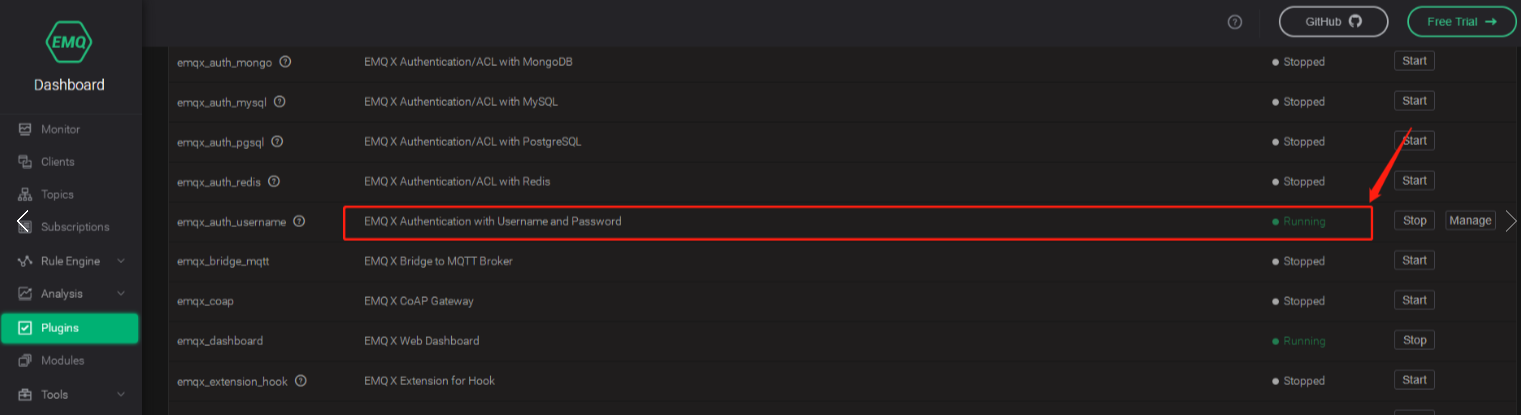The width and height of the screenshot is (1521, 415).
Task: Manage the emqx_auth_username plugin
Action: tap(1470, 221)
